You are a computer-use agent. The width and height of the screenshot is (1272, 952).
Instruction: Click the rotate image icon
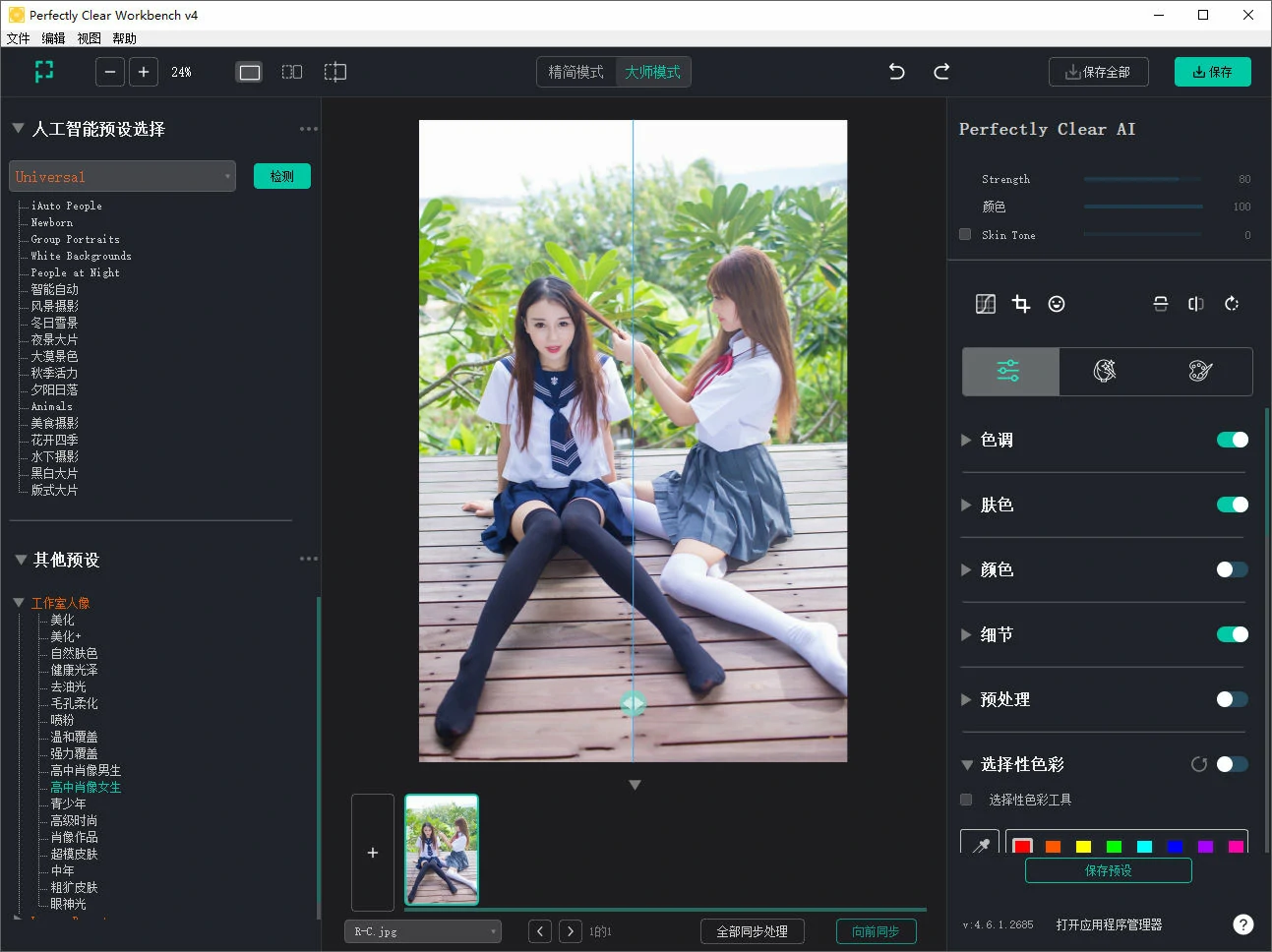coord(1232,304)
